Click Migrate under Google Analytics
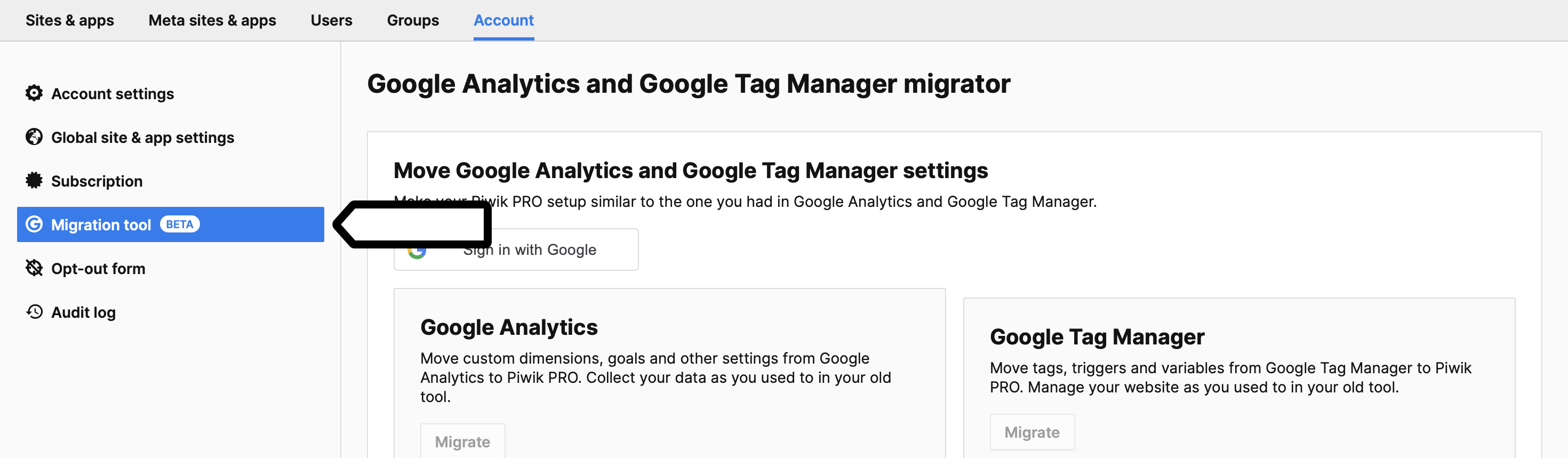Image resolution: width=1568 pixels, height=458 pixels. [462, 441]
